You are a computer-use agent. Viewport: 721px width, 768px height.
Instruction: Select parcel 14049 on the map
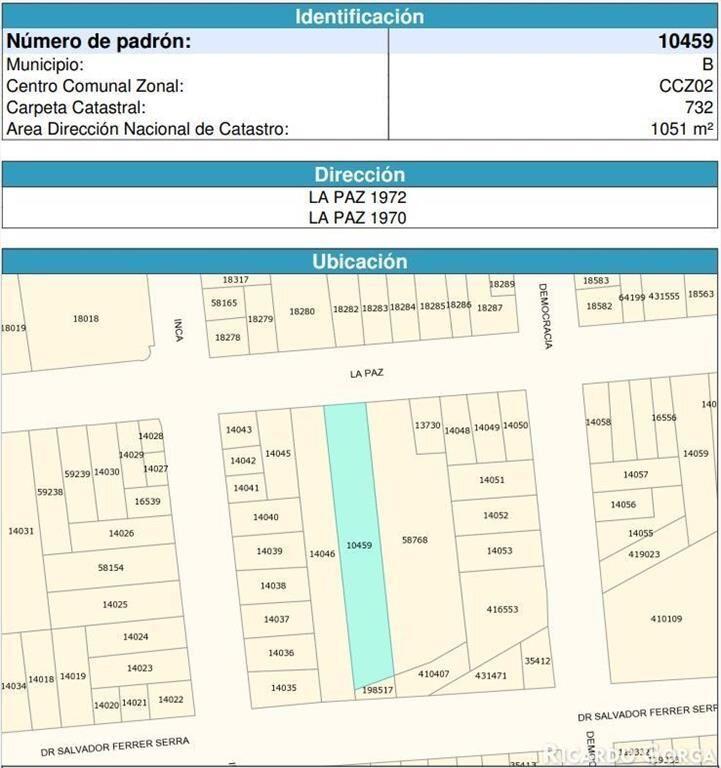coord(486,427)
